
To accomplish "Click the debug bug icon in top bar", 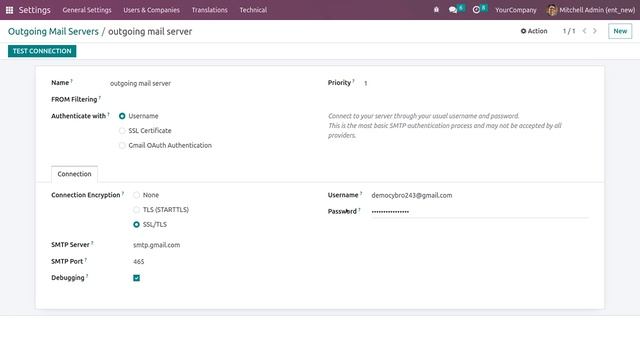I will coord(436,9).
